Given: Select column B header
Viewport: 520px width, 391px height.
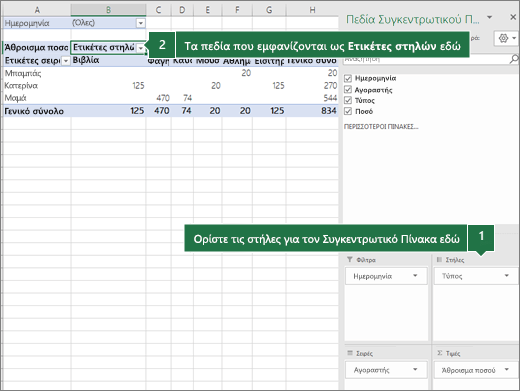Looking at the screenshot, I should click(x=108, y=10).
